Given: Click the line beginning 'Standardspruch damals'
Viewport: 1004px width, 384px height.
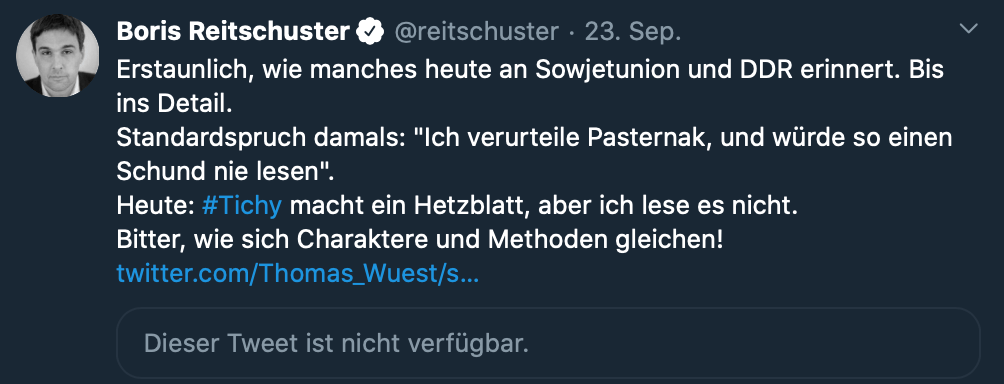Looking at the screenshot, I should point(535,138).
